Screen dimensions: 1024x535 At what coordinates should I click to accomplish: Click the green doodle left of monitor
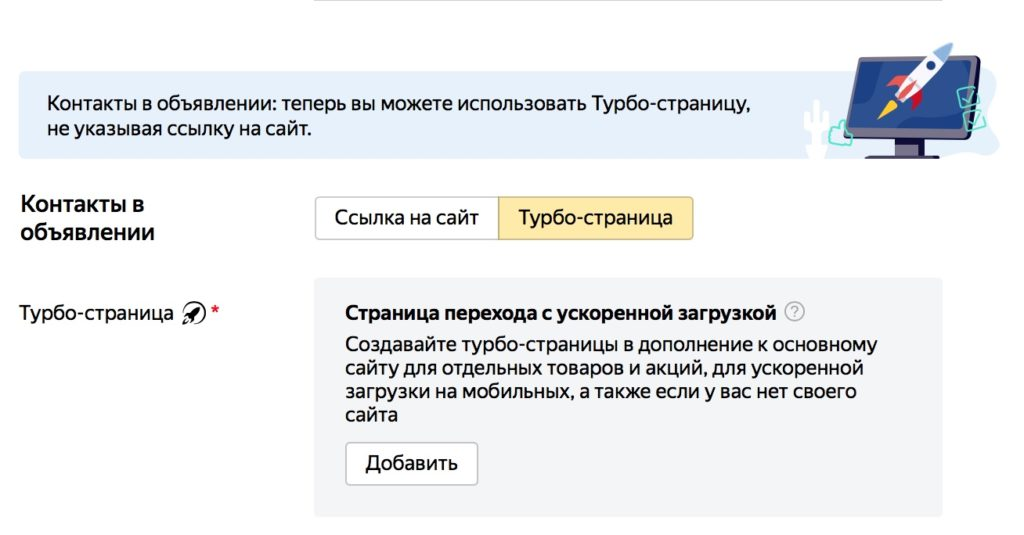839,131
